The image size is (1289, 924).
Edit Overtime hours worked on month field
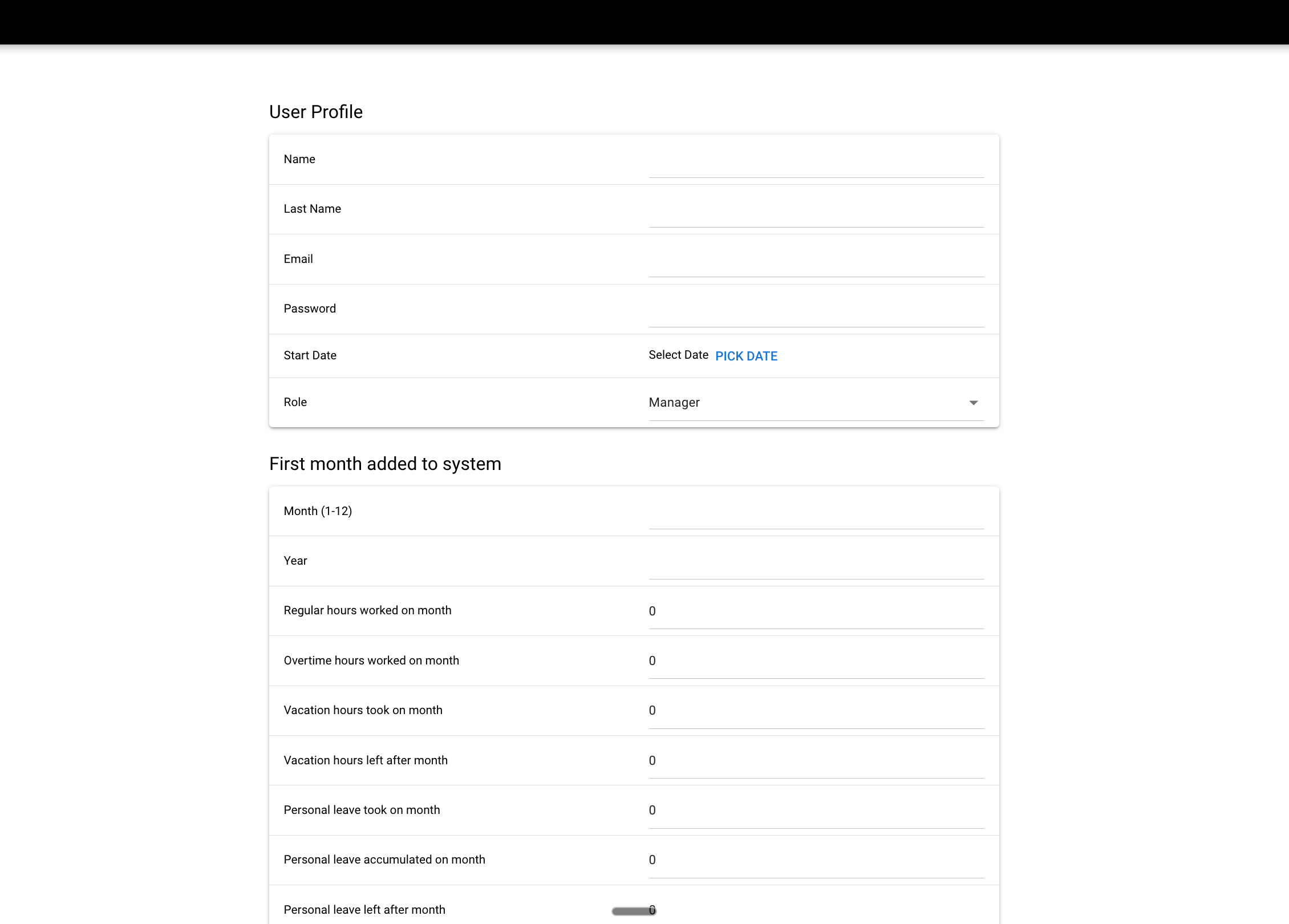[816, 660]
